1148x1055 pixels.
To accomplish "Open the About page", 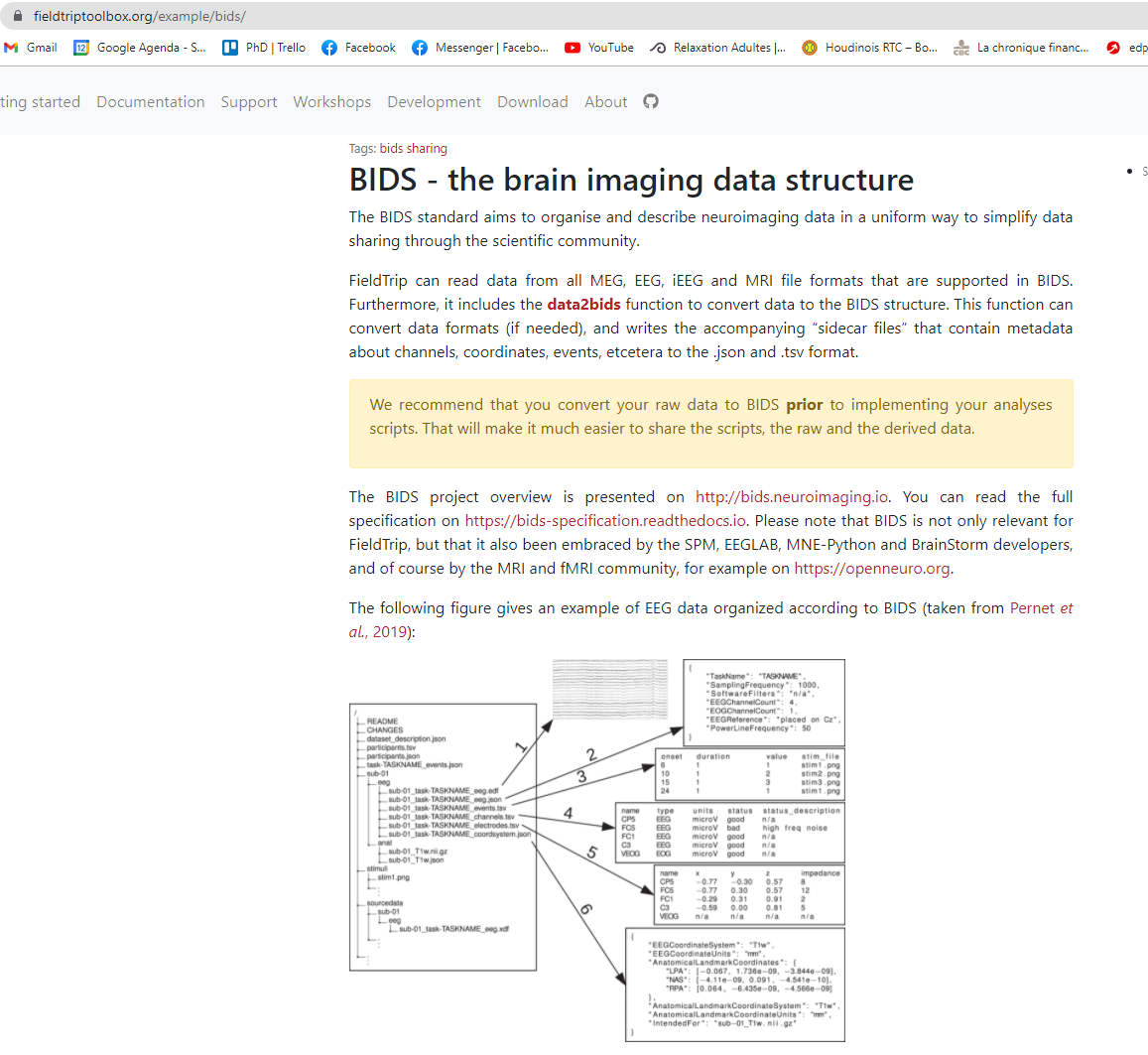I will (605, 101).
